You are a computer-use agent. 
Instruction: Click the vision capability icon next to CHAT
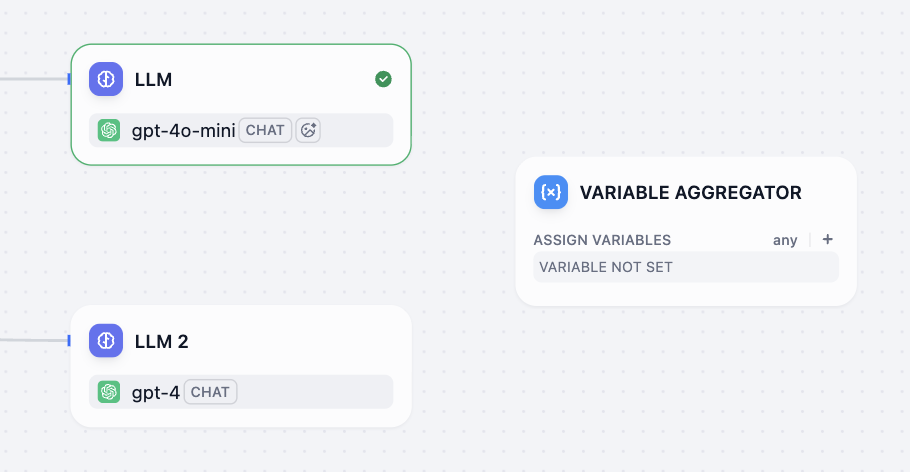(x=308, y=130)
